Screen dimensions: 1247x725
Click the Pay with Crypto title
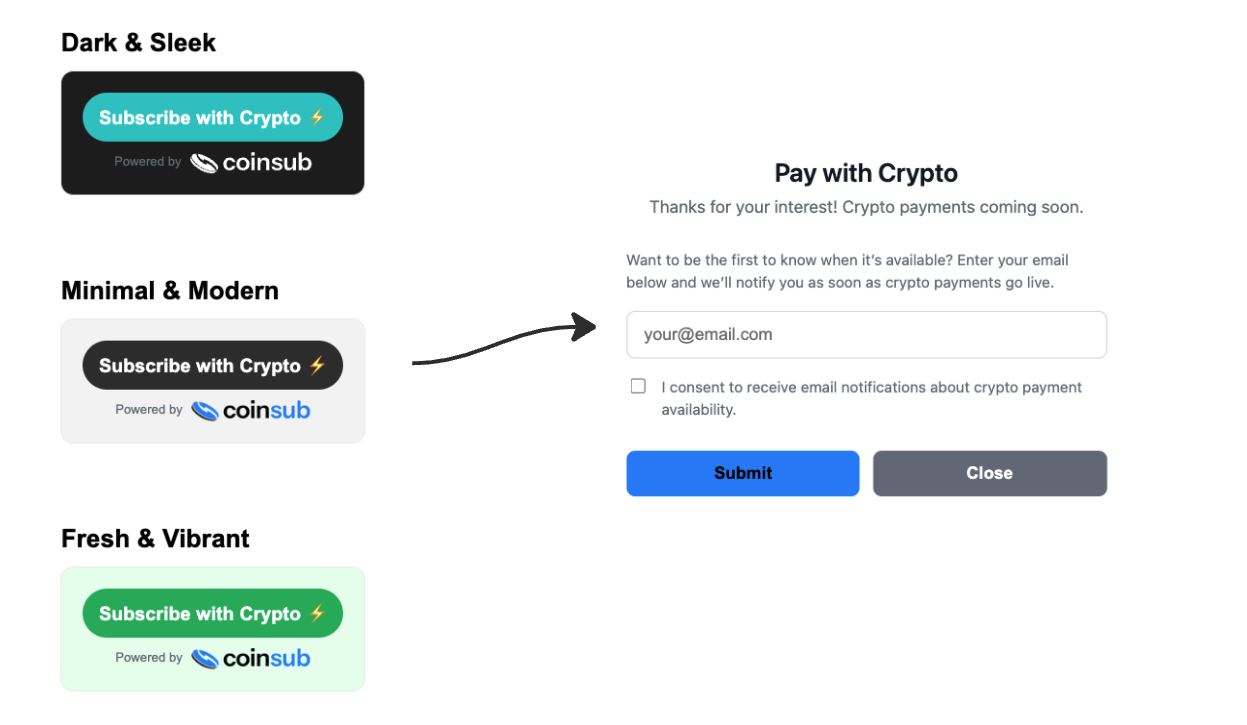(x=866, y=173)
